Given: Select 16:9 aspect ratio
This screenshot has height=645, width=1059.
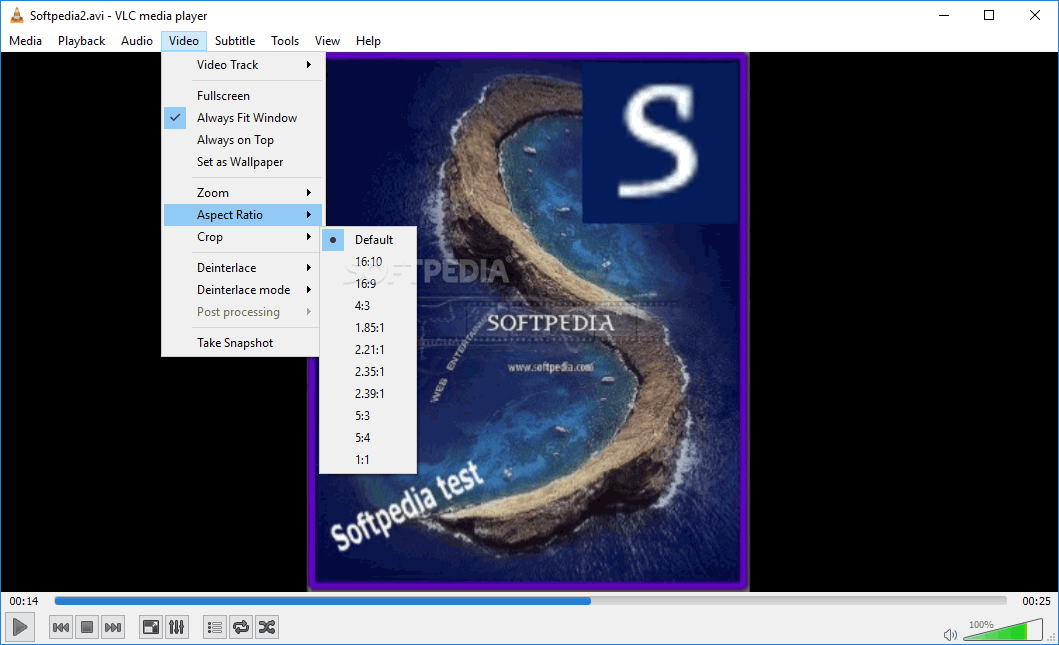Looking at the screenshot, I should pos(368,284).
